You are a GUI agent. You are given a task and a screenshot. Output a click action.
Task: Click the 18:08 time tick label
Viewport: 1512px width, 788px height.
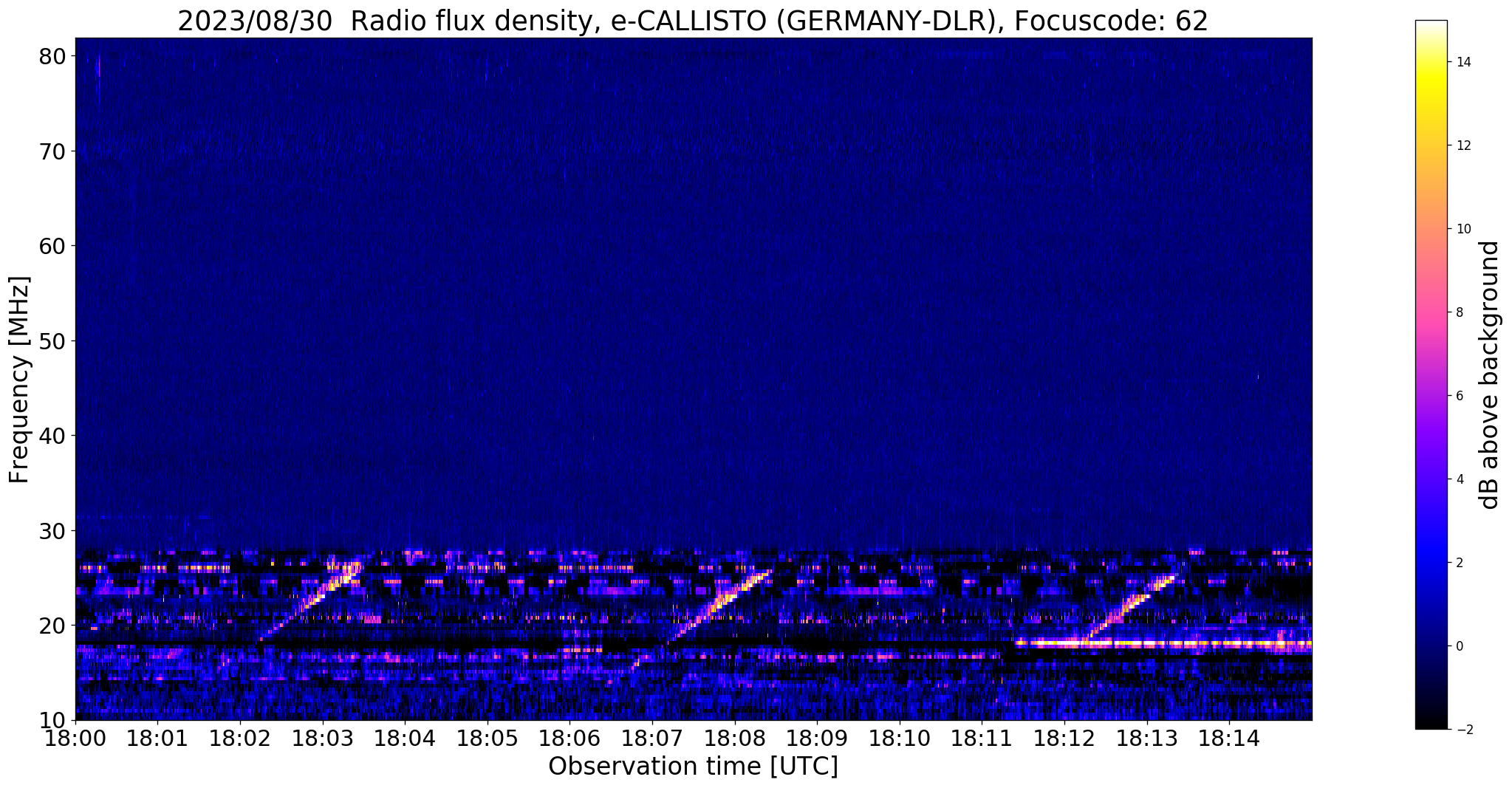pos(735,738)
